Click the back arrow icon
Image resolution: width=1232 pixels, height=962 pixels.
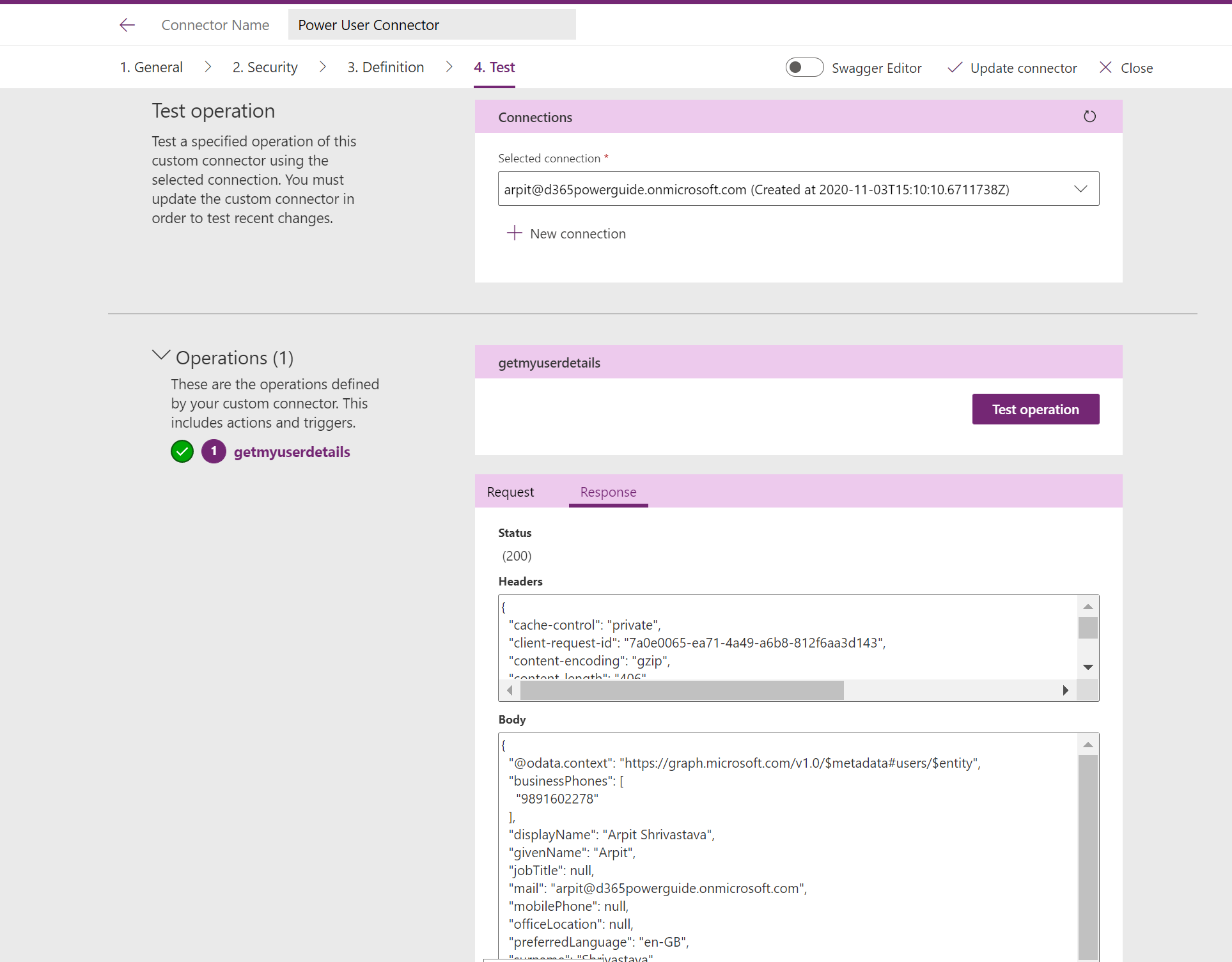127,25
